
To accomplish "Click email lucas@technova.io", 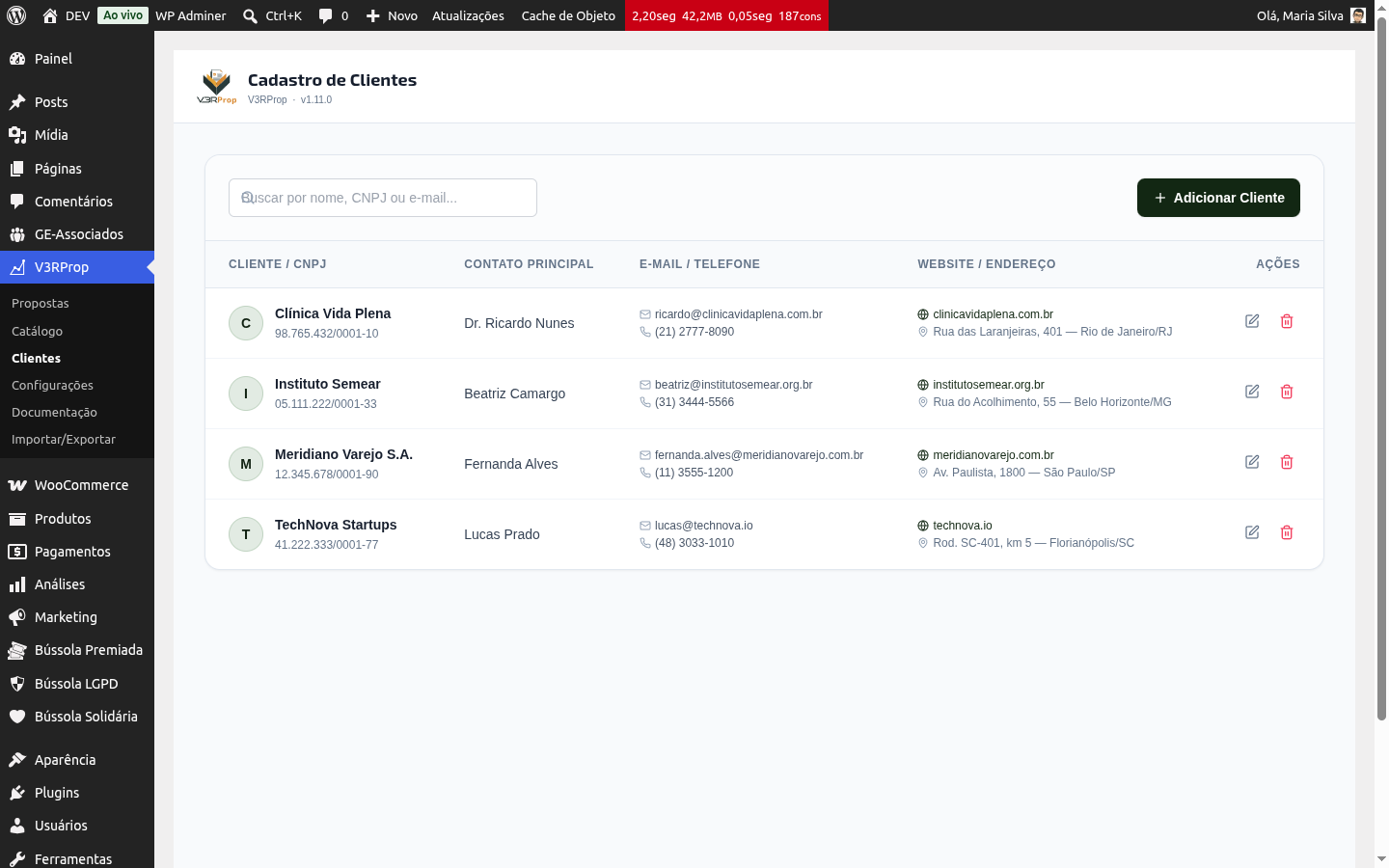I will coord(703,526).
